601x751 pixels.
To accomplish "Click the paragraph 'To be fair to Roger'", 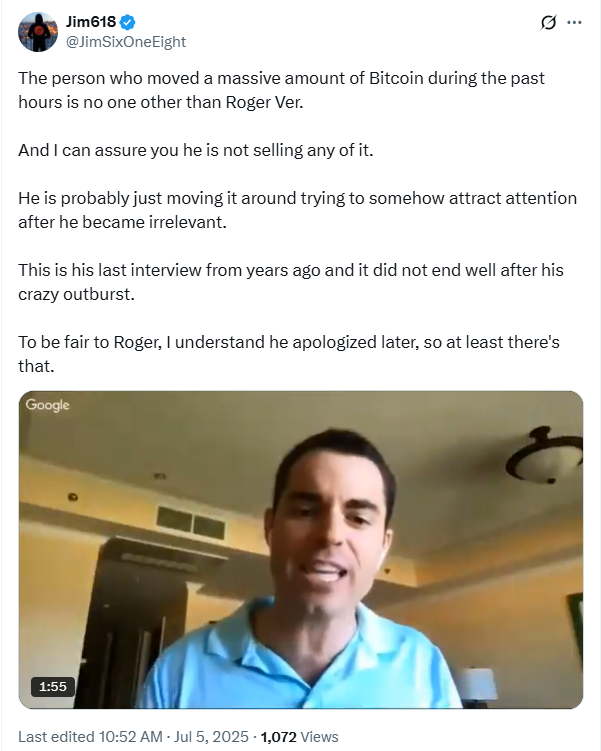I will (x=289, y=354).
